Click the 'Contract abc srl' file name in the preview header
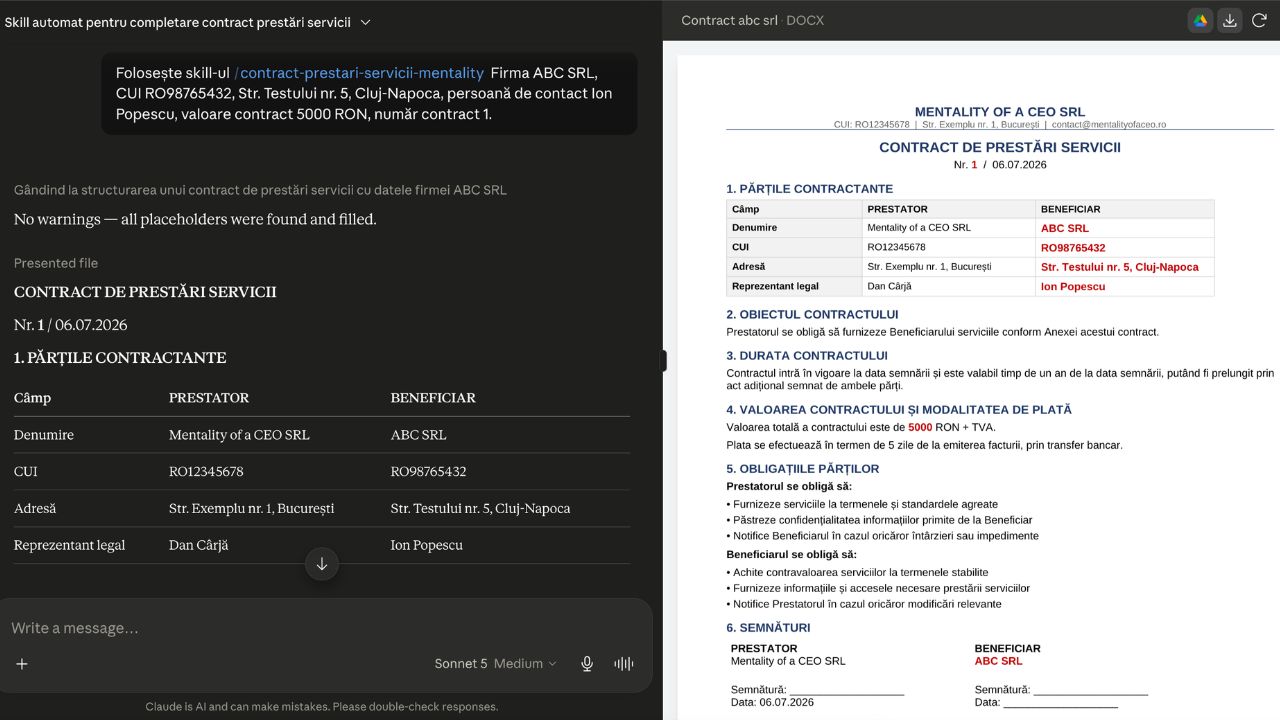The width and height of the screenshot is (1280, 720). [x=729, y=20]
